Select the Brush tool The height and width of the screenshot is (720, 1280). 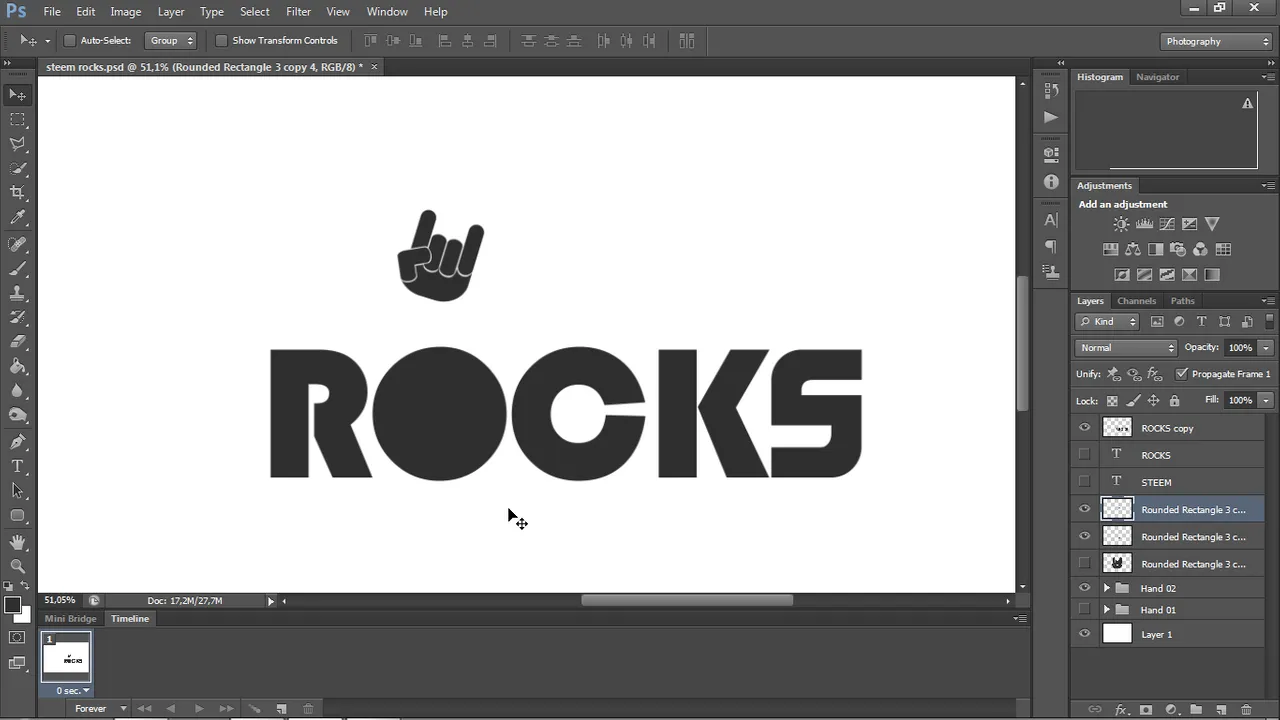pos(18,269)
